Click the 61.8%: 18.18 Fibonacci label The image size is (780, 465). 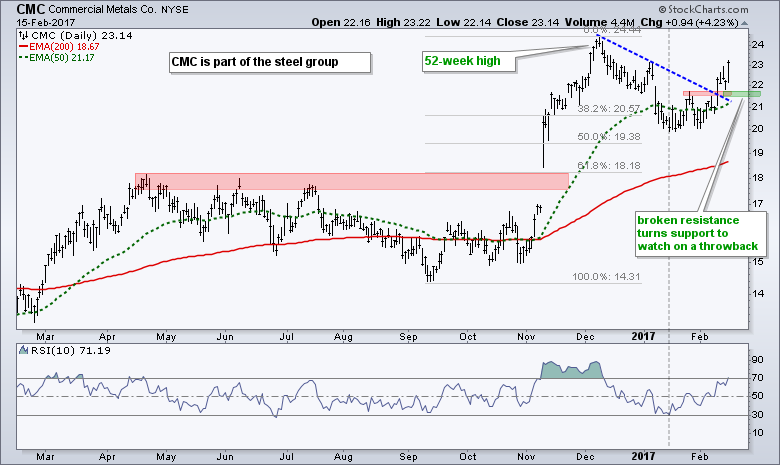(608, 166)
